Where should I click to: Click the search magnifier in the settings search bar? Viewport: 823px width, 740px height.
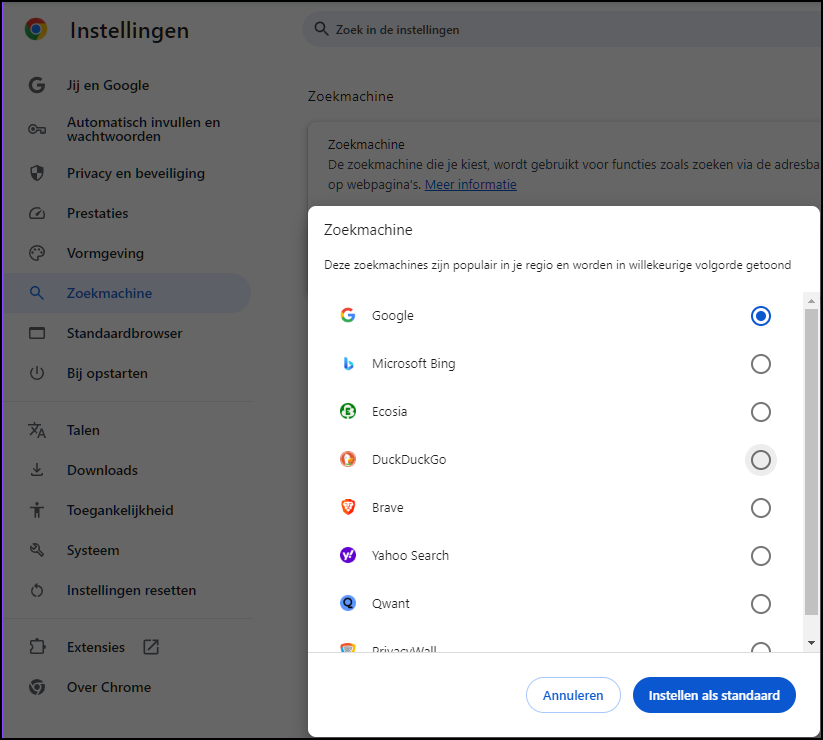coord(321,29)
